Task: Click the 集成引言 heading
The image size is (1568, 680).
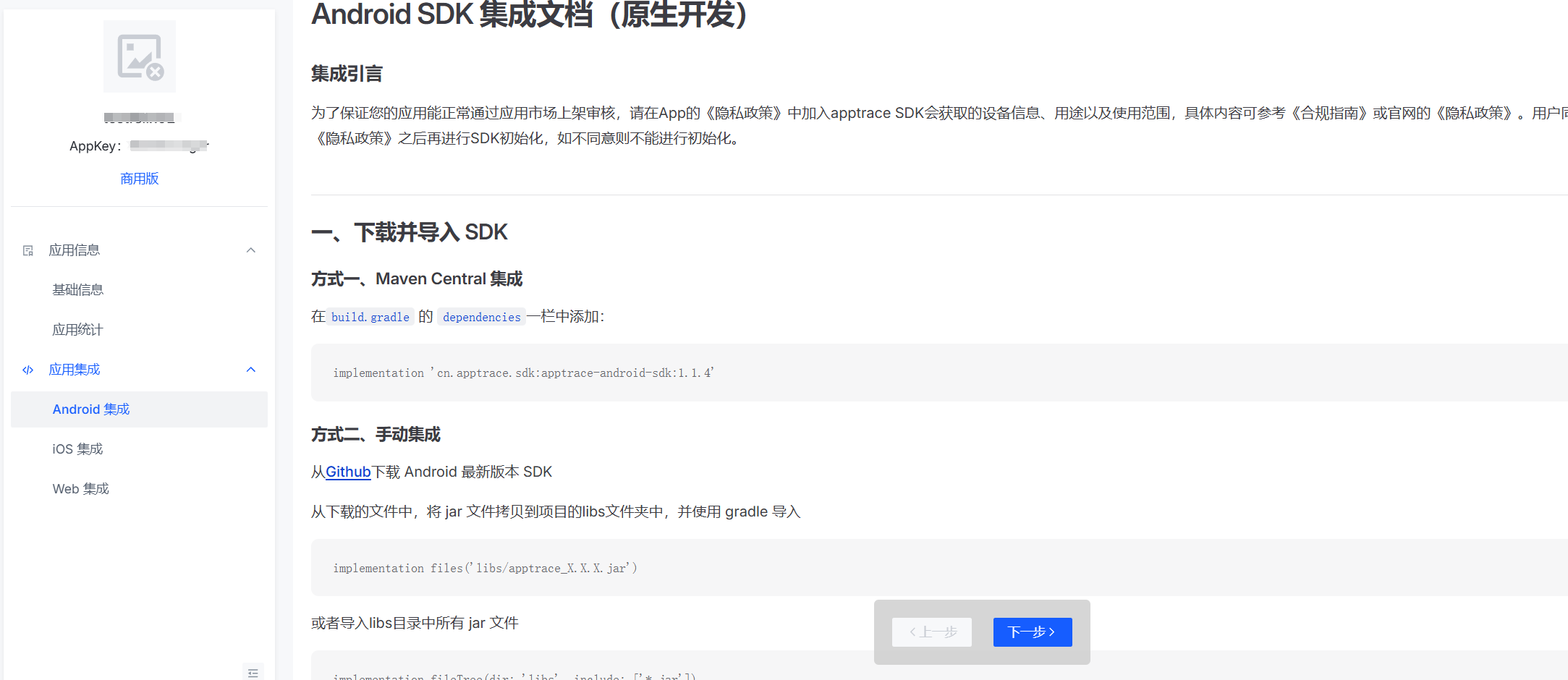Action: [347, 74]
